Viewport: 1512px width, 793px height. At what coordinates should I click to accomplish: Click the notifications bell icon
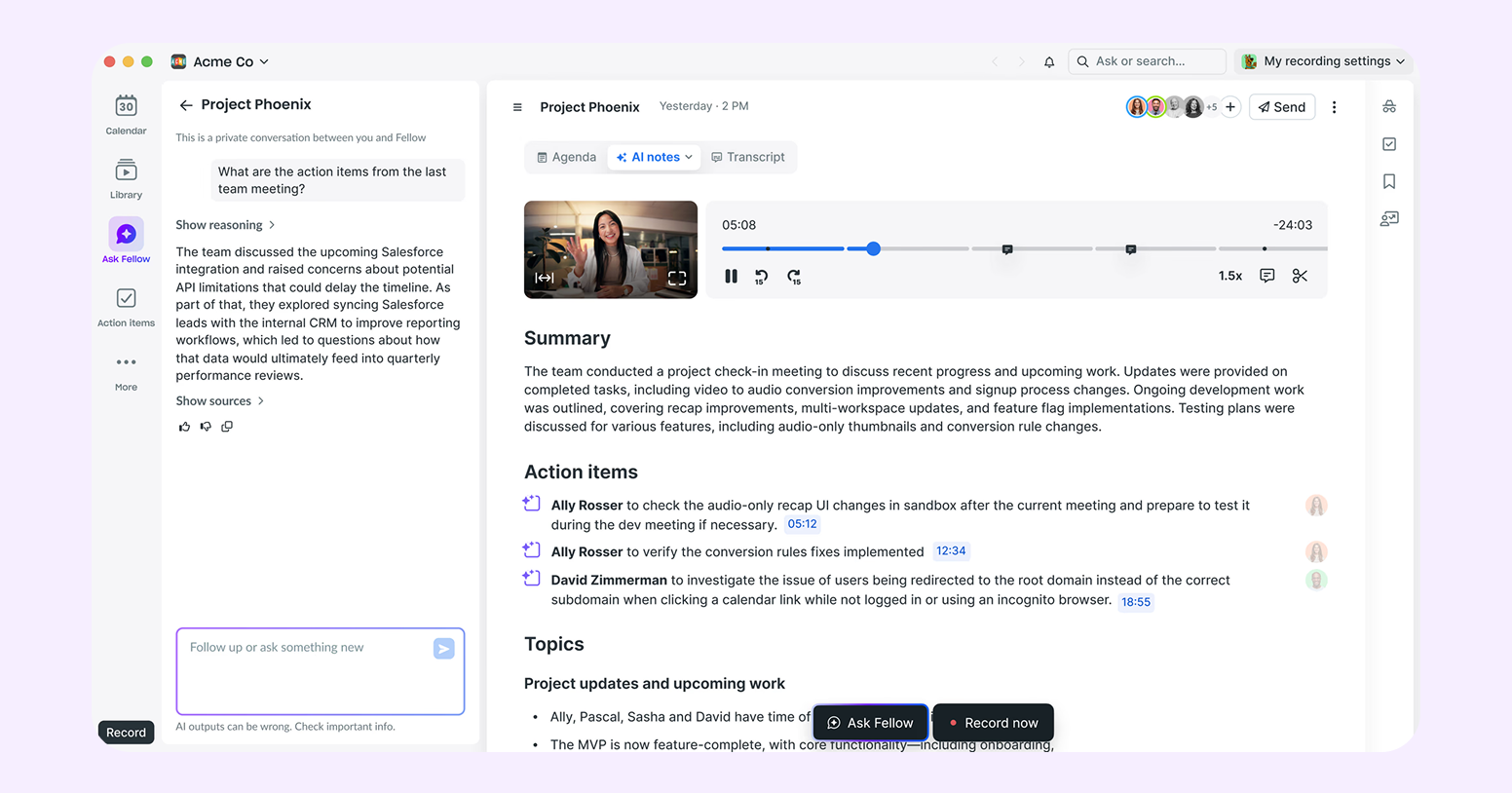tap(1049, 61)
